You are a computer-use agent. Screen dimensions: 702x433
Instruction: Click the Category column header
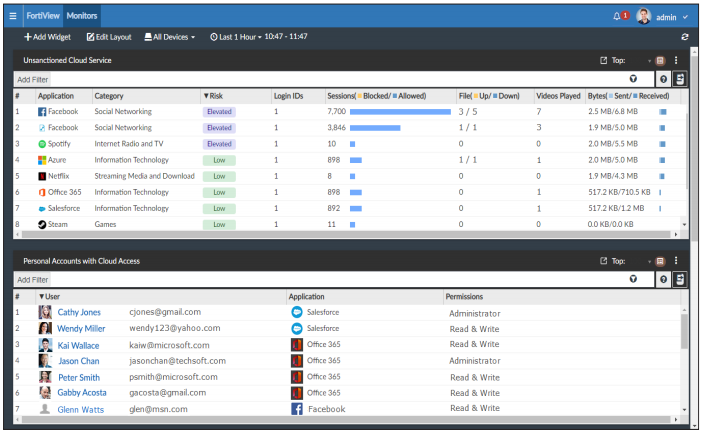[x=109, y=96]
